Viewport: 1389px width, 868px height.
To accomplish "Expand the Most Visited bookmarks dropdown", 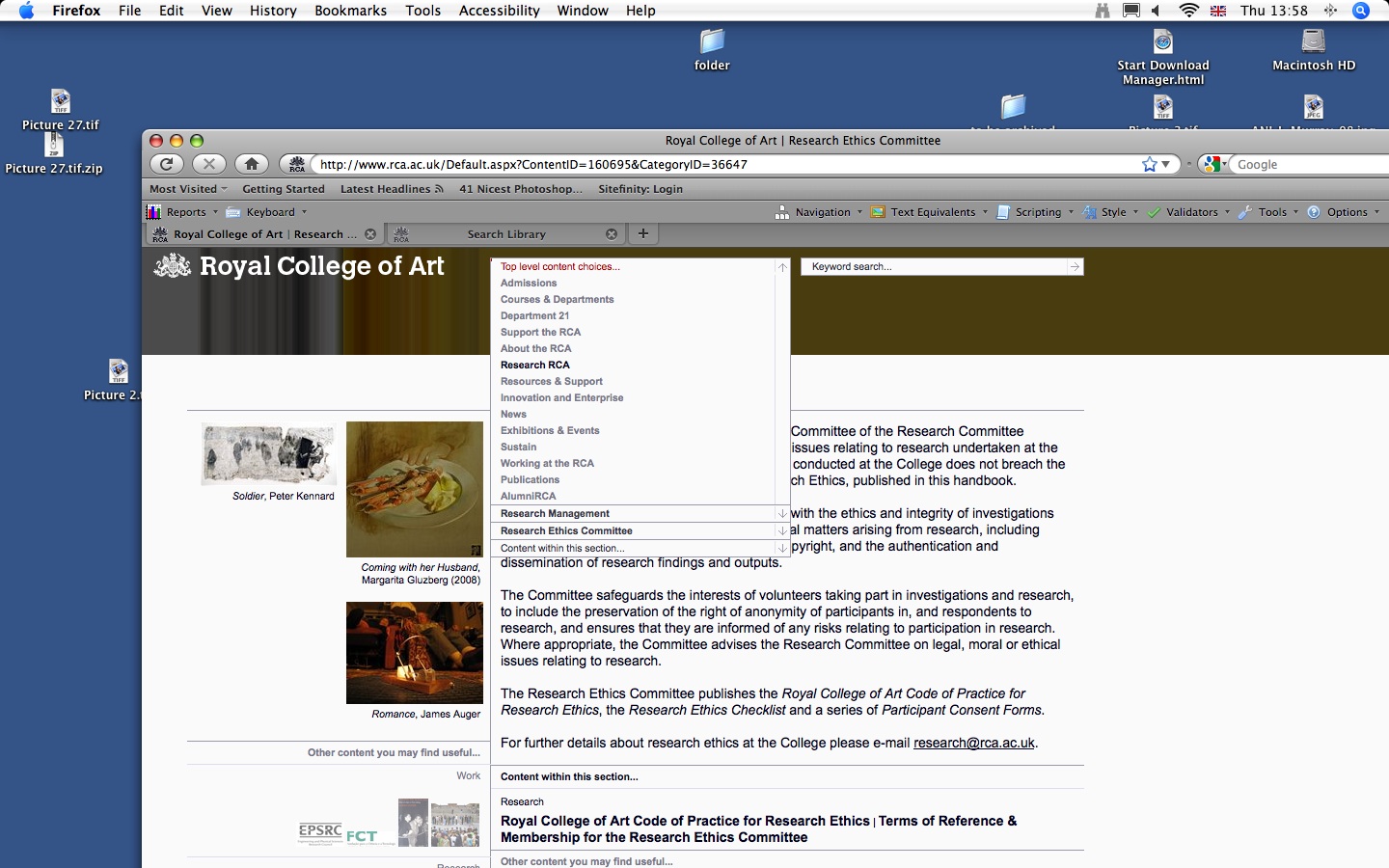I will click(x=189, y=189).
